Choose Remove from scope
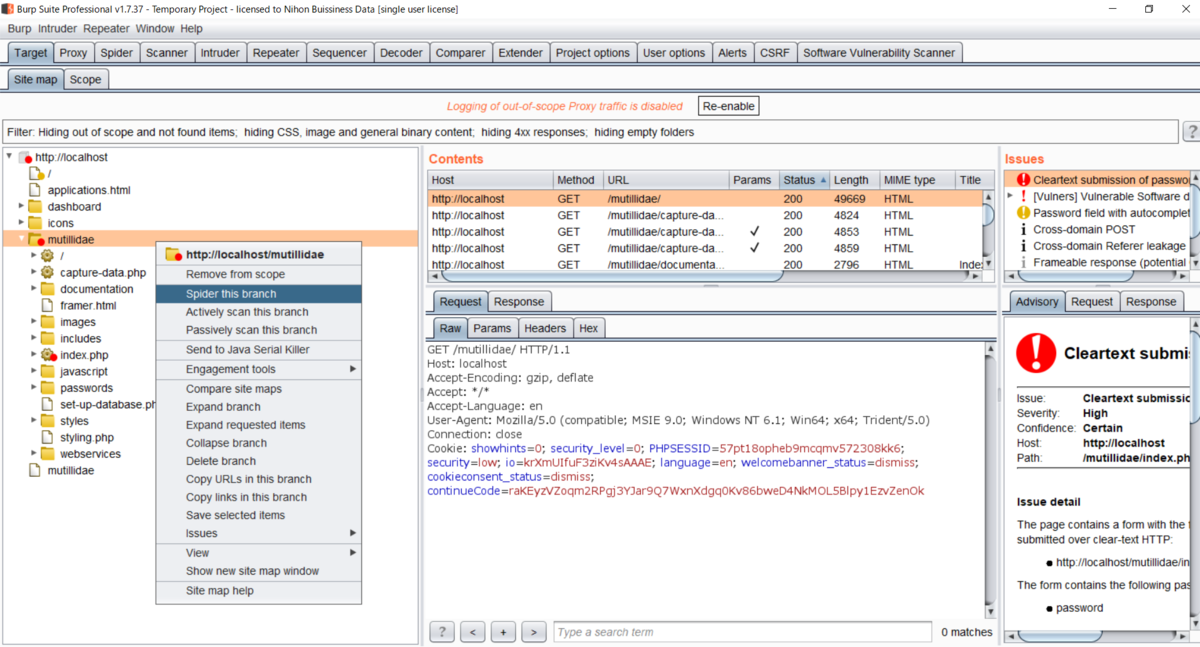Image resolution: width=1200 pixels, height=647 pixels. tap(258, 274)
